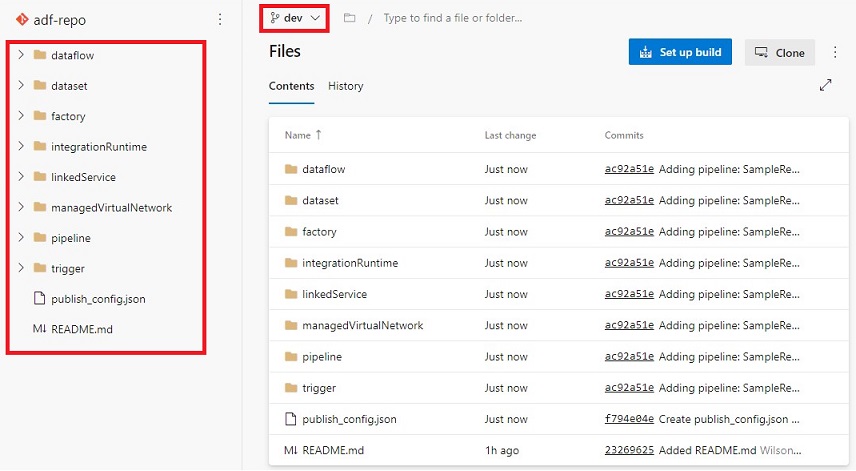Select pipeline folder in the sidebar tree
Viewport: 856px width, 471px height.
click(71, 239)
